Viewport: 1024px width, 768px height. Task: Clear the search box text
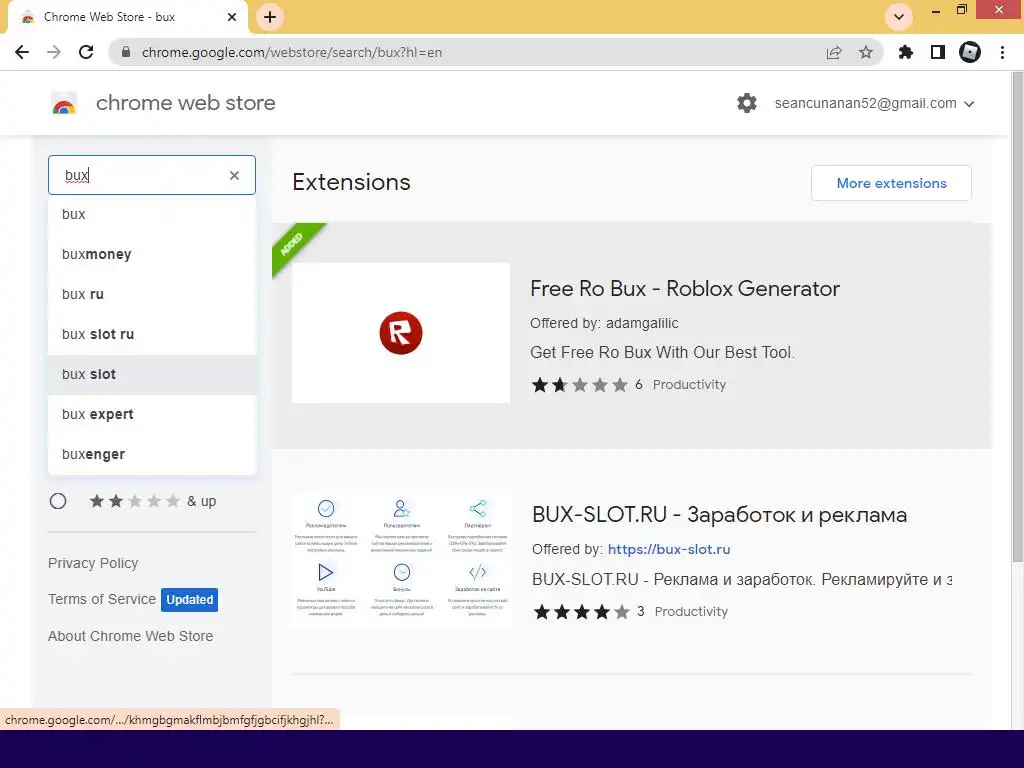[x=234, y=175]
